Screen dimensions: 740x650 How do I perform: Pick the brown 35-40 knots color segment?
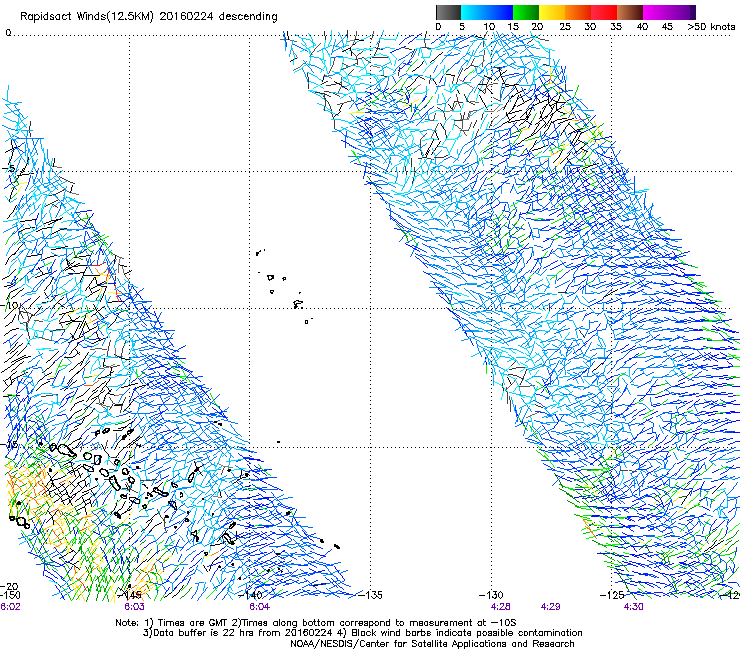(630, 12)
